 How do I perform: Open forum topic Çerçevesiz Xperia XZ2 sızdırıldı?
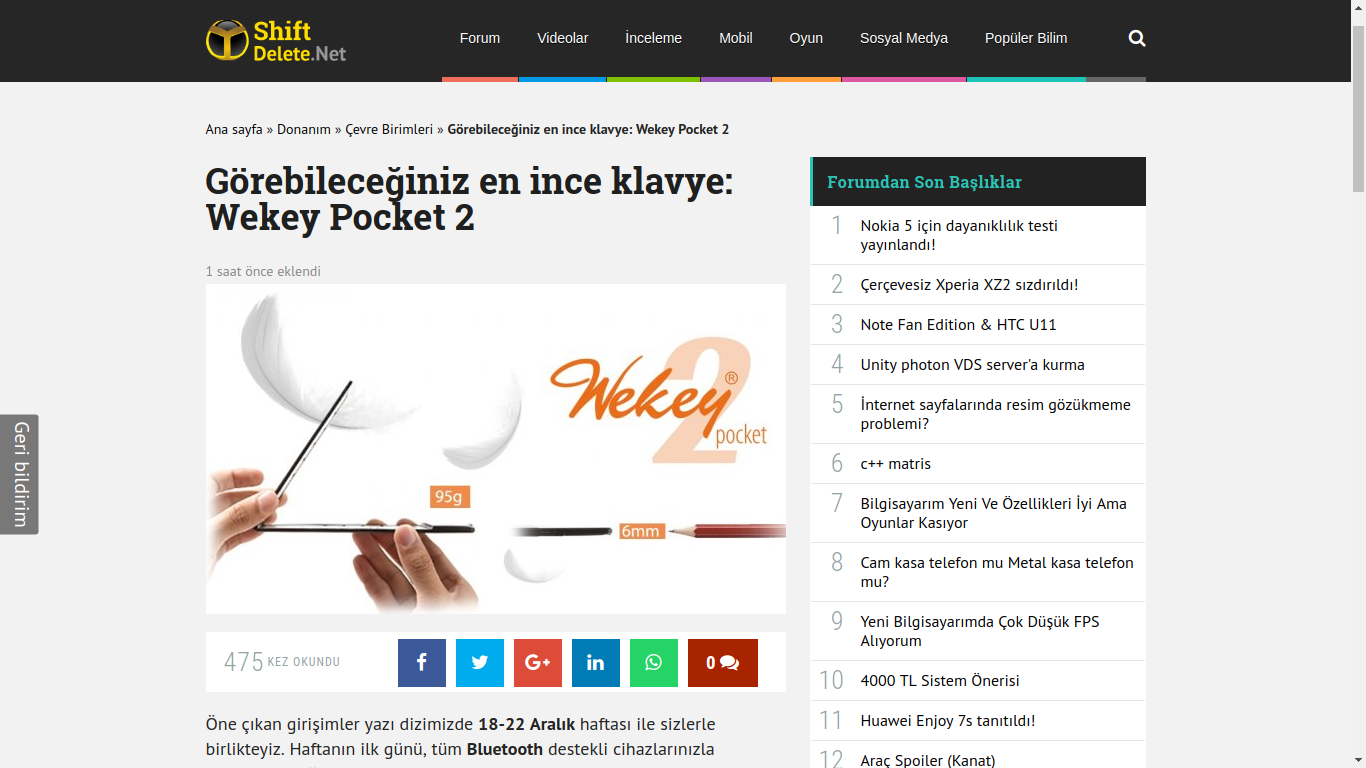tap(969, 285)
